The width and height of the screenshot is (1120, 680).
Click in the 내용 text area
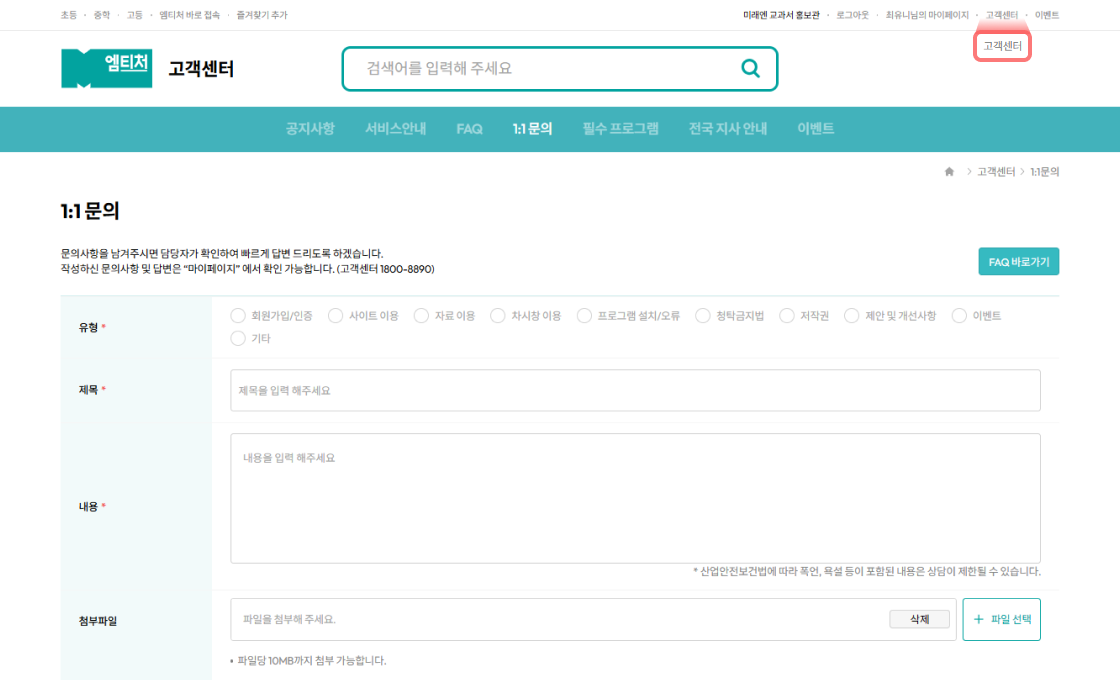635,498
